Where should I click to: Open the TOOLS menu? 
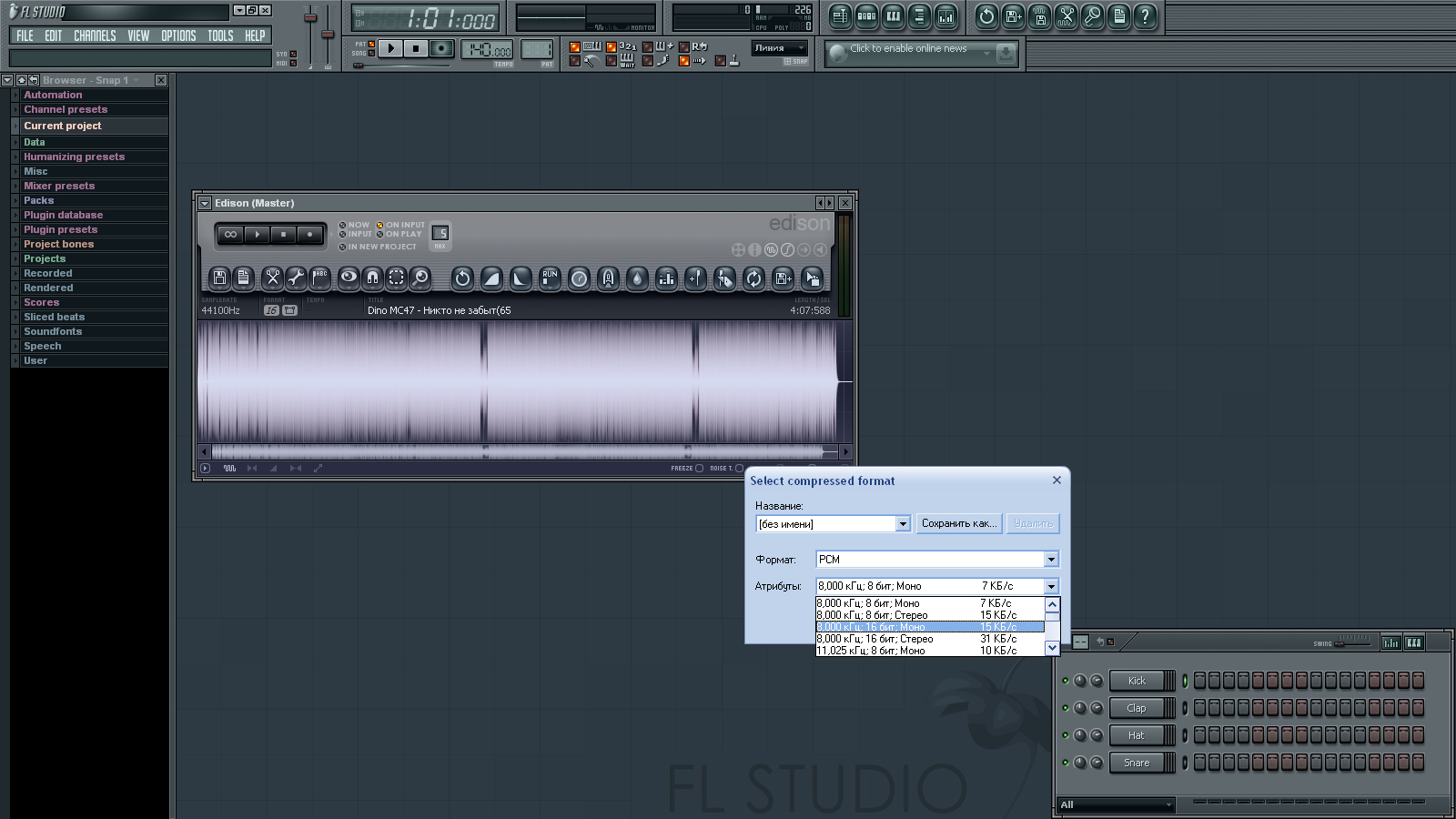[220, 35]
